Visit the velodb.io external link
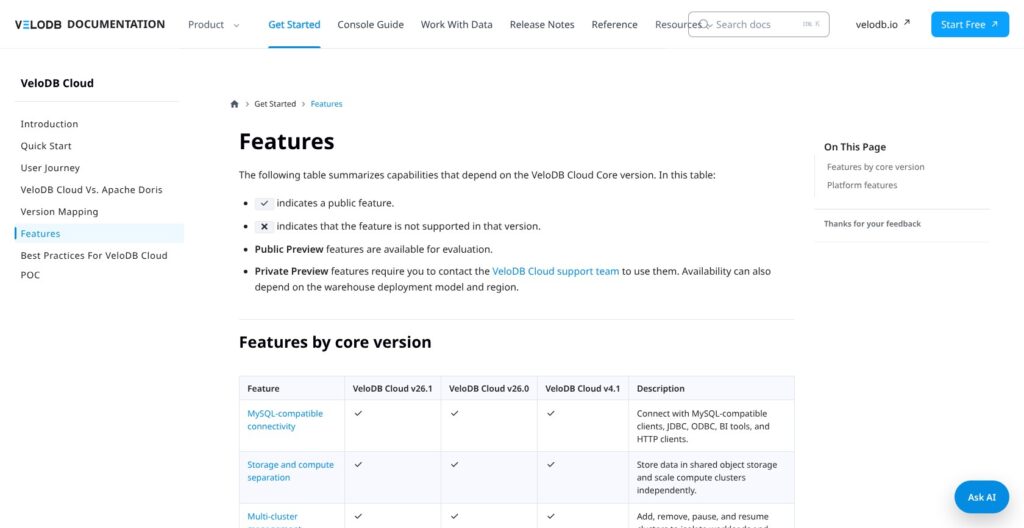Screen dimensions: 1024x528 click(883, 24)
